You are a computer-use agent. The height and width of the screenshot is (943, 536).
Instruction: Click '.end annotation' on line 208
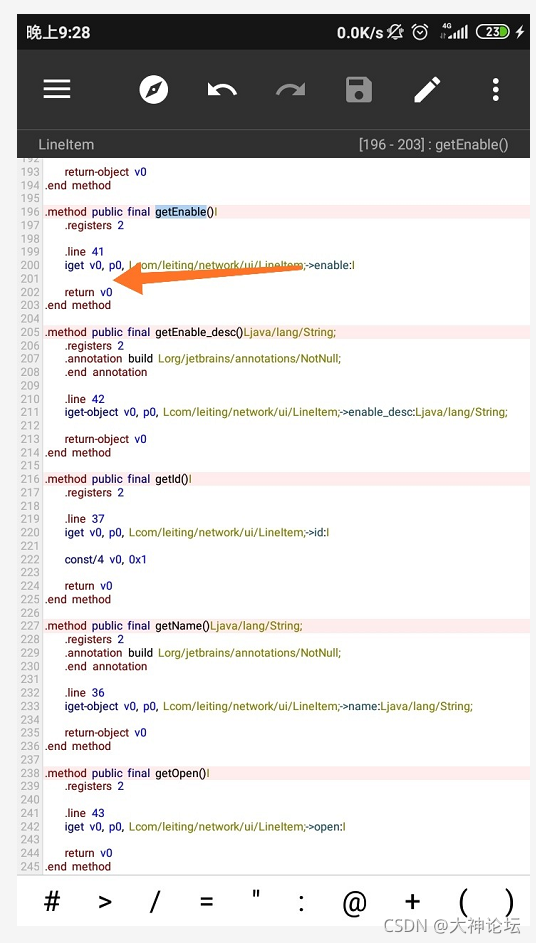click(x=106, y=372)
